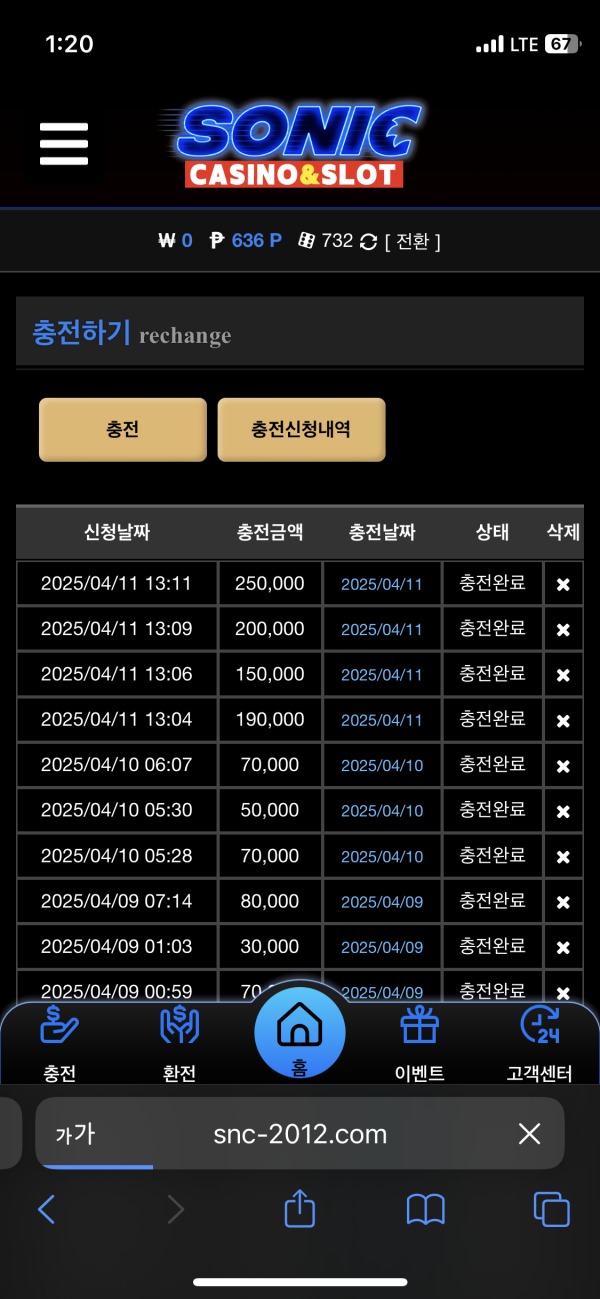Screen dimensions: 600x1299
Task: Open the hamburger menu
Action: point(63,143)
